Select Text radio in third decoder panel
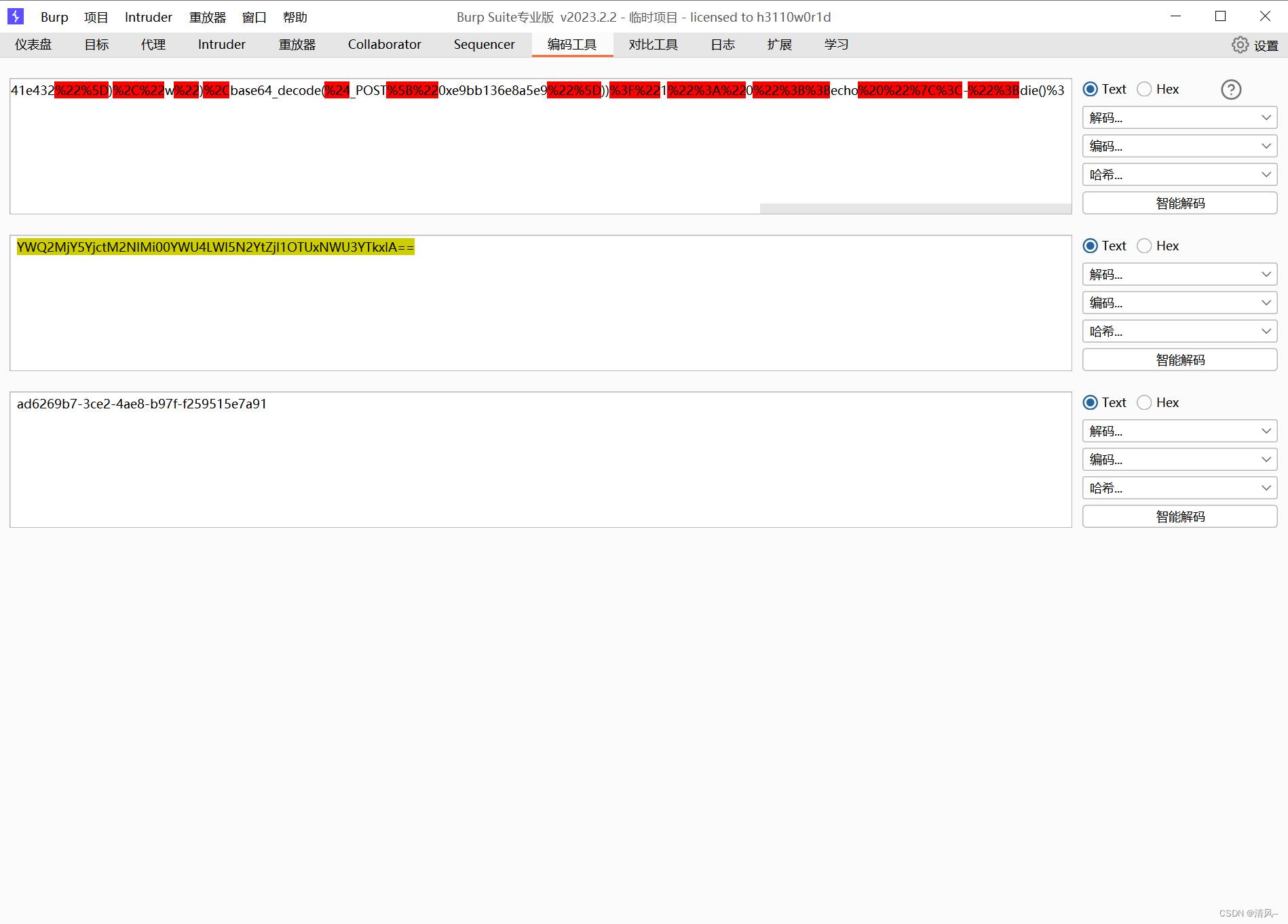This screenshot has width=1288, height=924. tap(1091, 402)
